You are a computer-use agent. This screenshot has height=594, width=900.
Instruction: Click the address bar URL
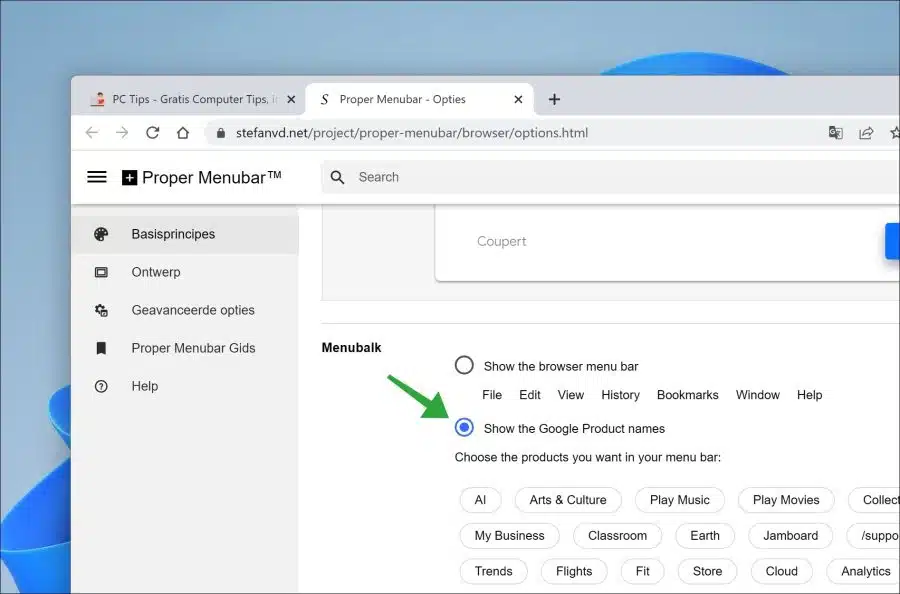[412, 133]
